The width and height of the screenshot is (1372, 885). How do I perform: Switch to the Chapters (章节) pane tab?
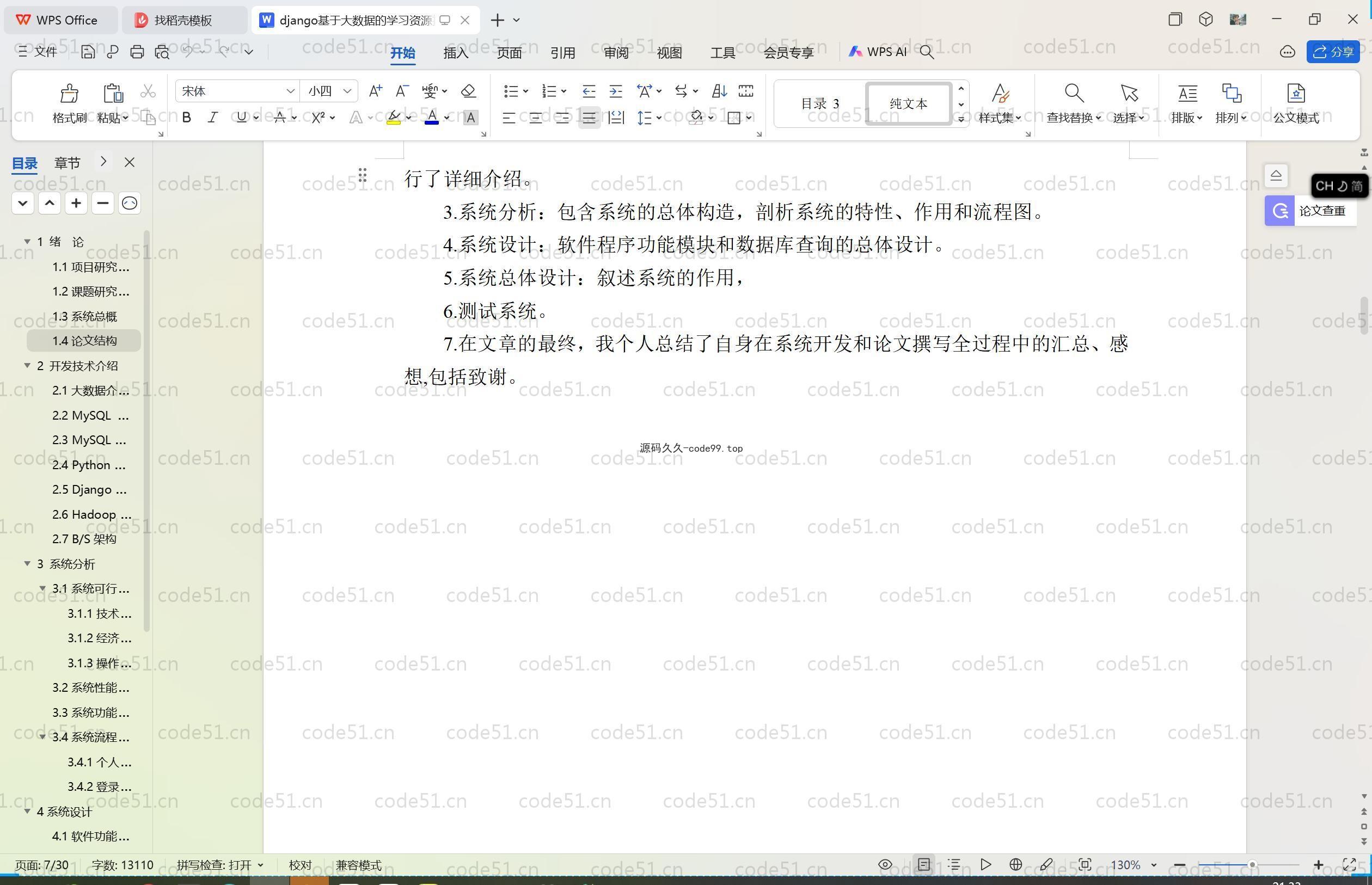click(x=68, y=163)
